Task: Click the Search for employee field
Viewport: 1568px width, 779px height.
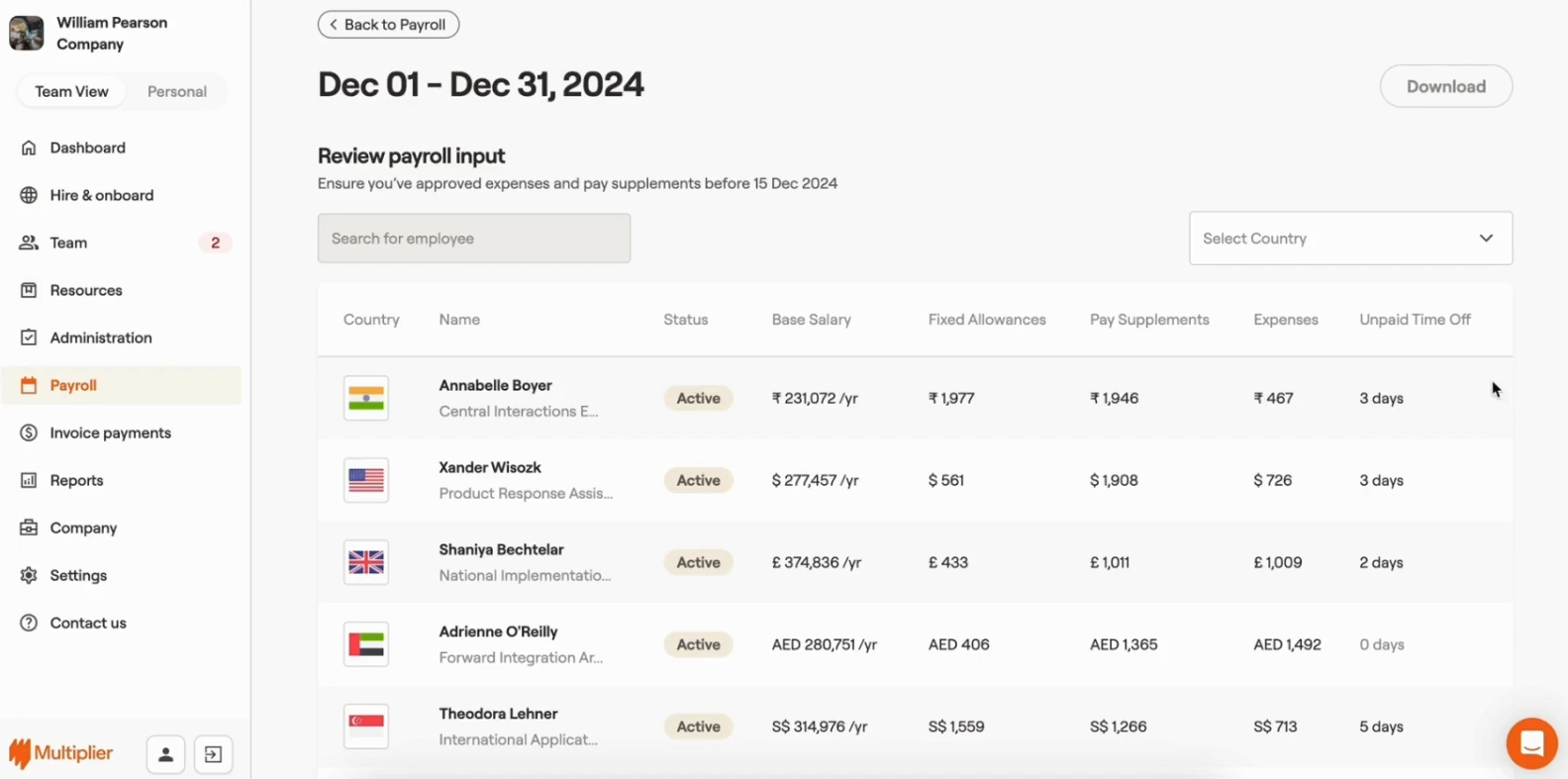Action: click(473, 239)
